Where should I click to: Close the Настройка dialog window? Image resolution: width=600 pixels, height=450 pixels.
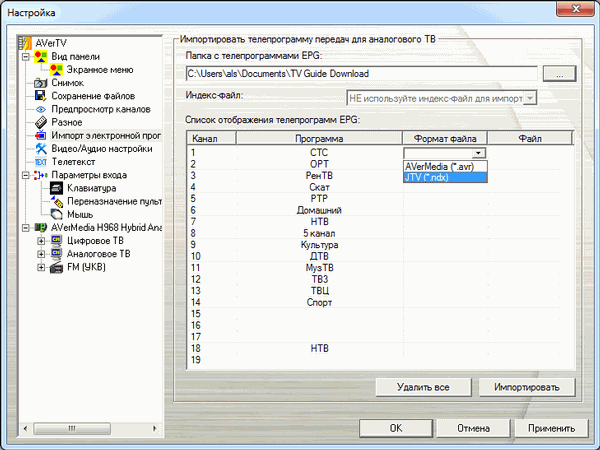575,9
